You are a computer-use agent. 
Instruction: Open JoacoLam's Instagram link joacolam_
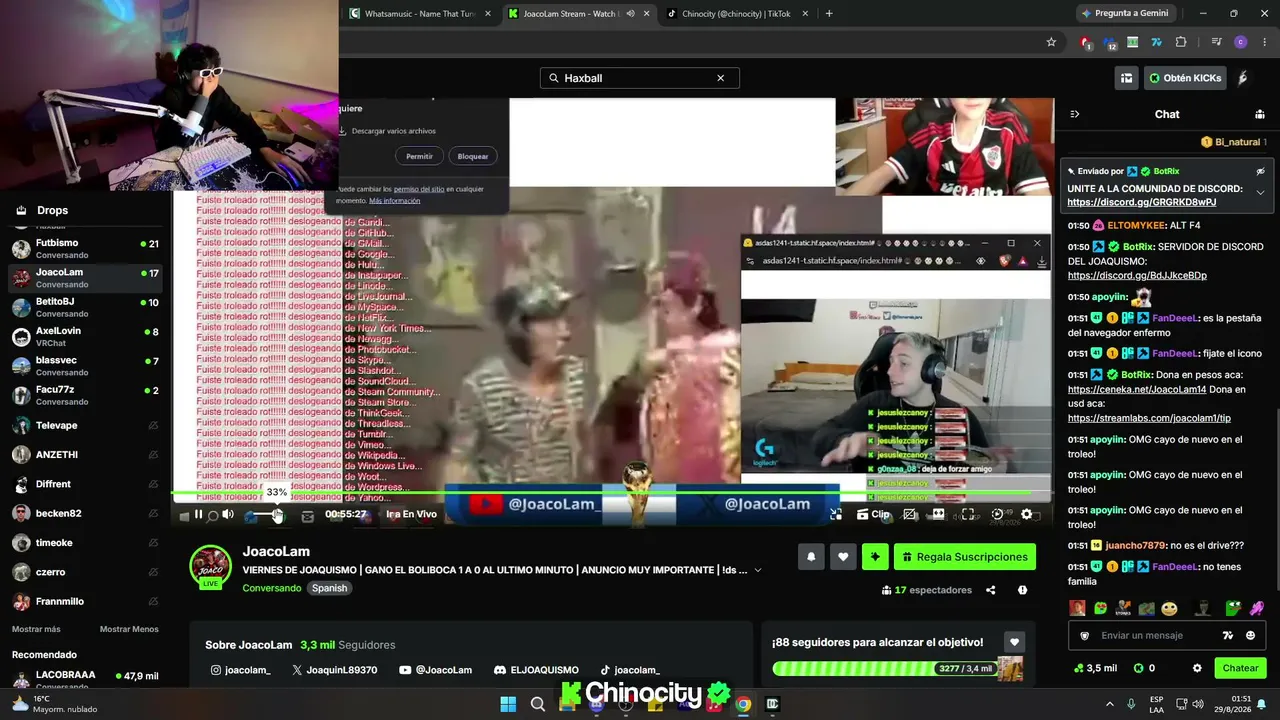(240, 670)
